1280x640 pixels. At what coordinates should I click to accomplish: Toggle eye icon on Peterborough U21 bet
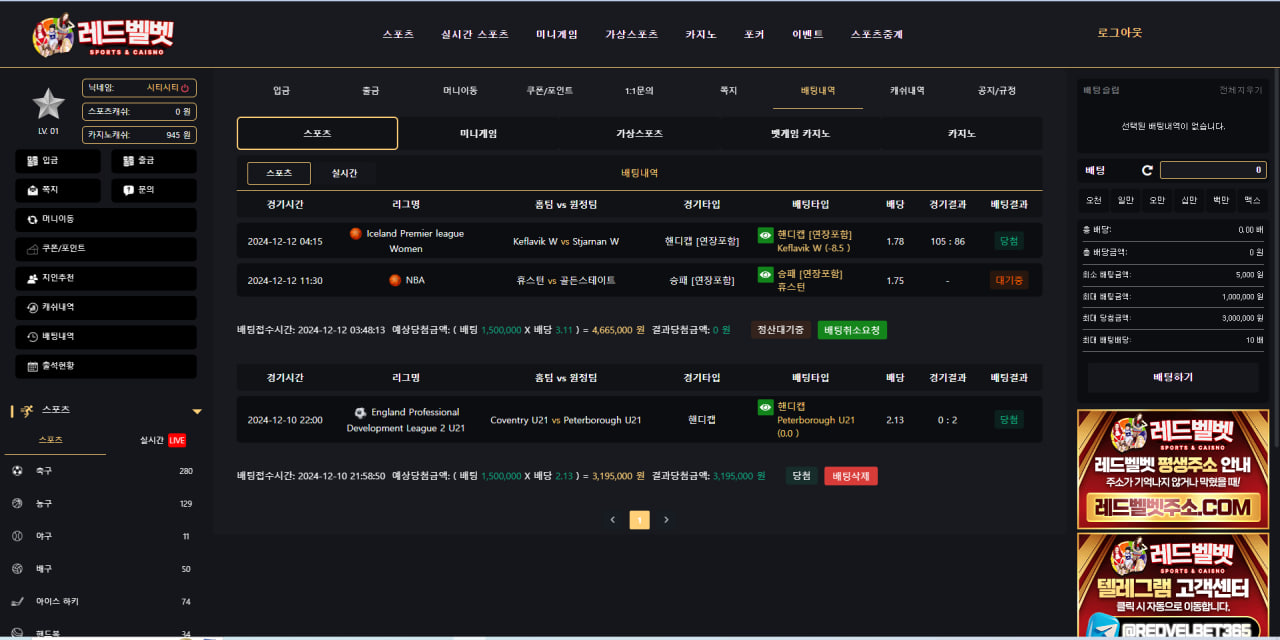coord(765,407)
